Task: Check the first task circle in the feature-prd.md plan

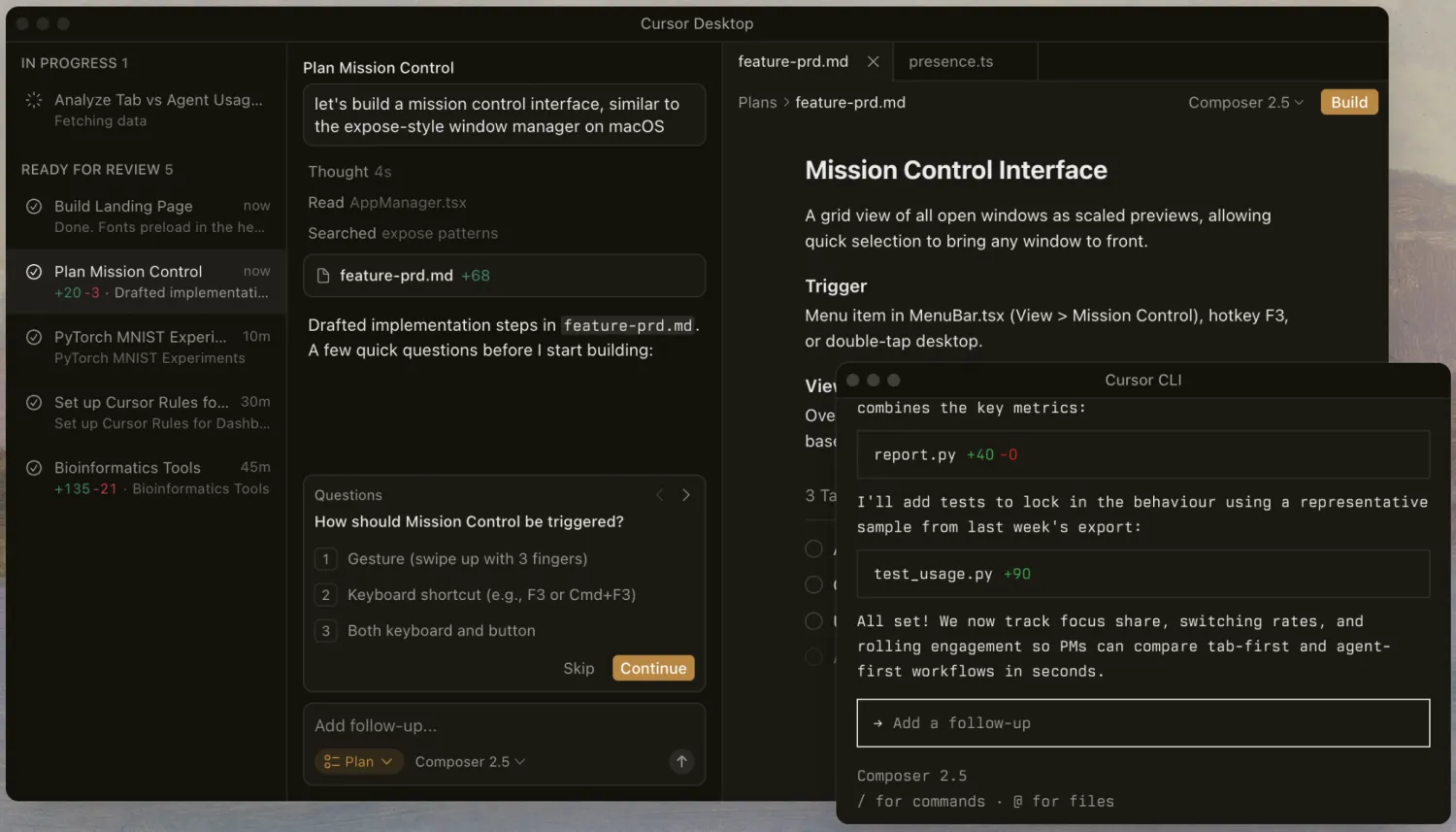Action: 813,549
